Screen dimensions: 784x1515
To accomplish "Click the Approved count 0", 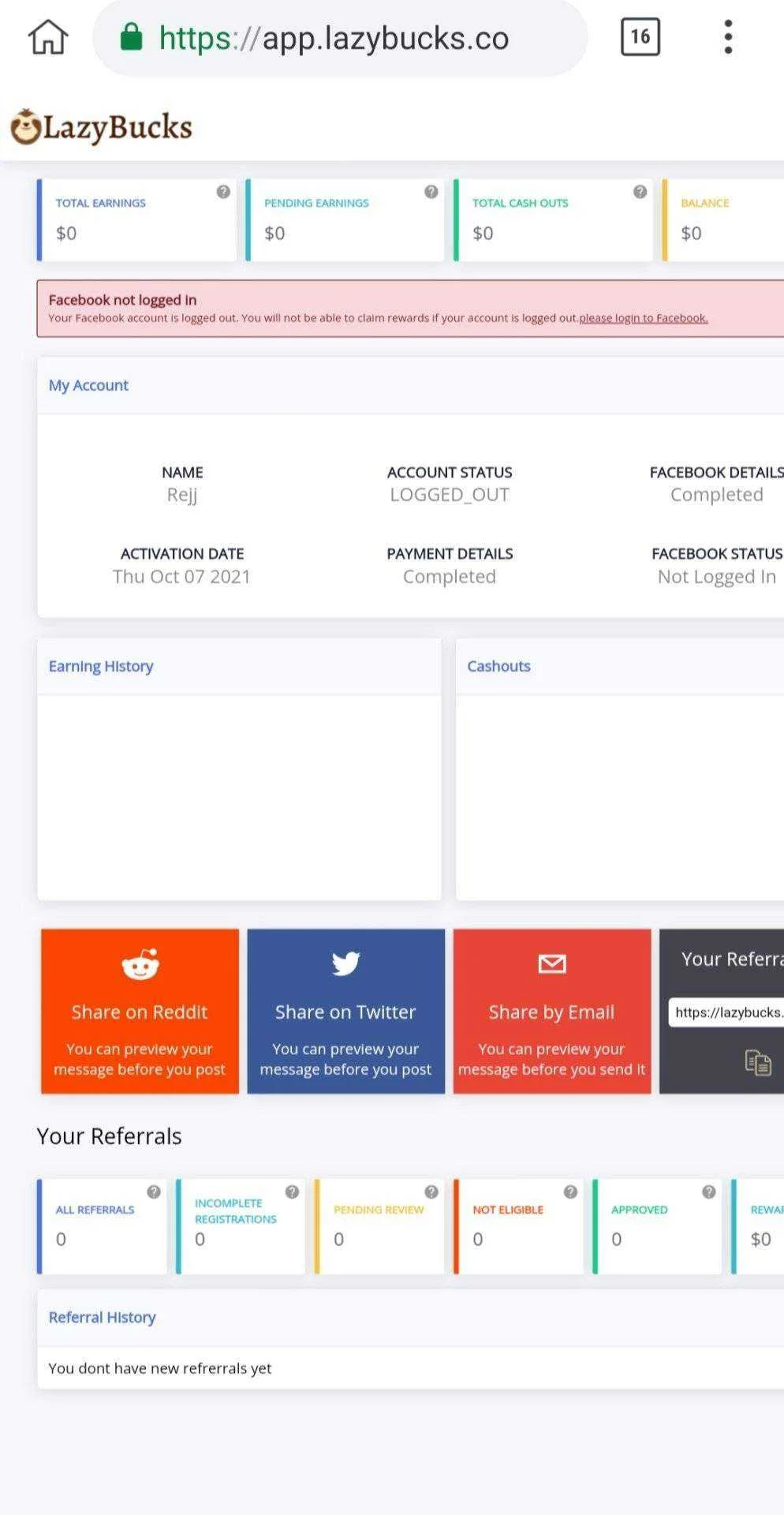I will (x=616, y=1240).
